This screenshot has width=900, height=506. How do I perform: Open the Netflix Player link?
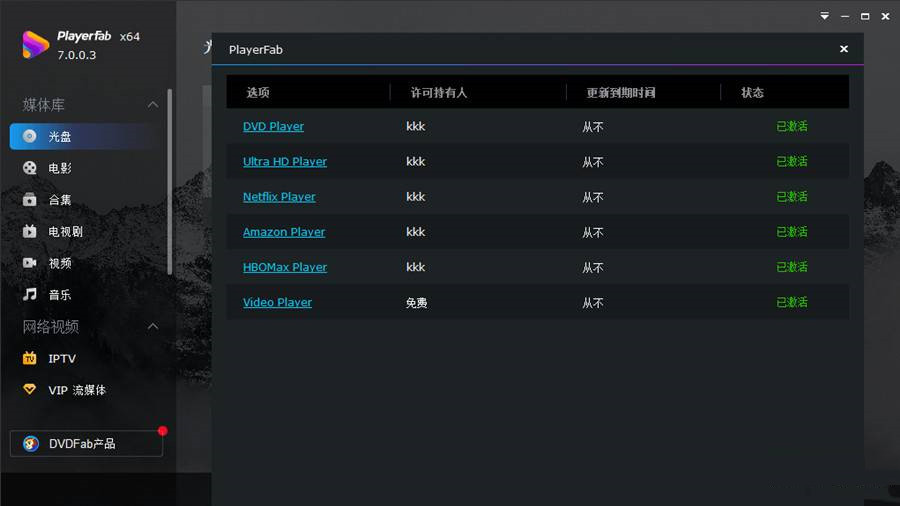coord(279,197)
